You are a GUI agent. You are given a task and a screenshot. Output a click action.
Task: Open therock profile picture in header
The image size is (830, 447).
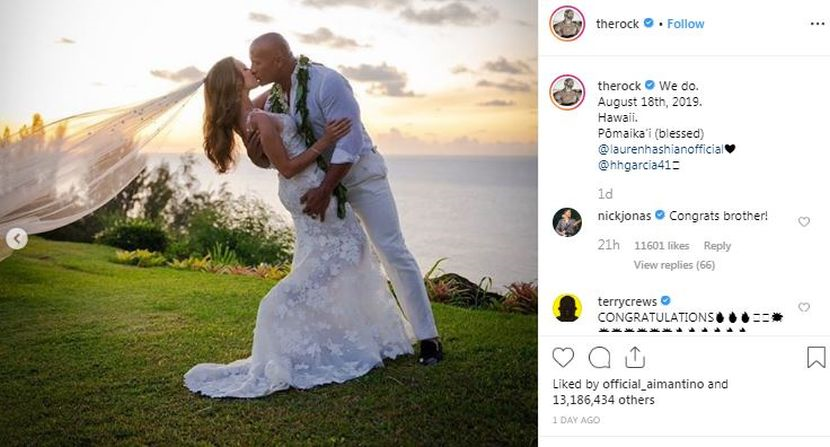coord(567,23)
